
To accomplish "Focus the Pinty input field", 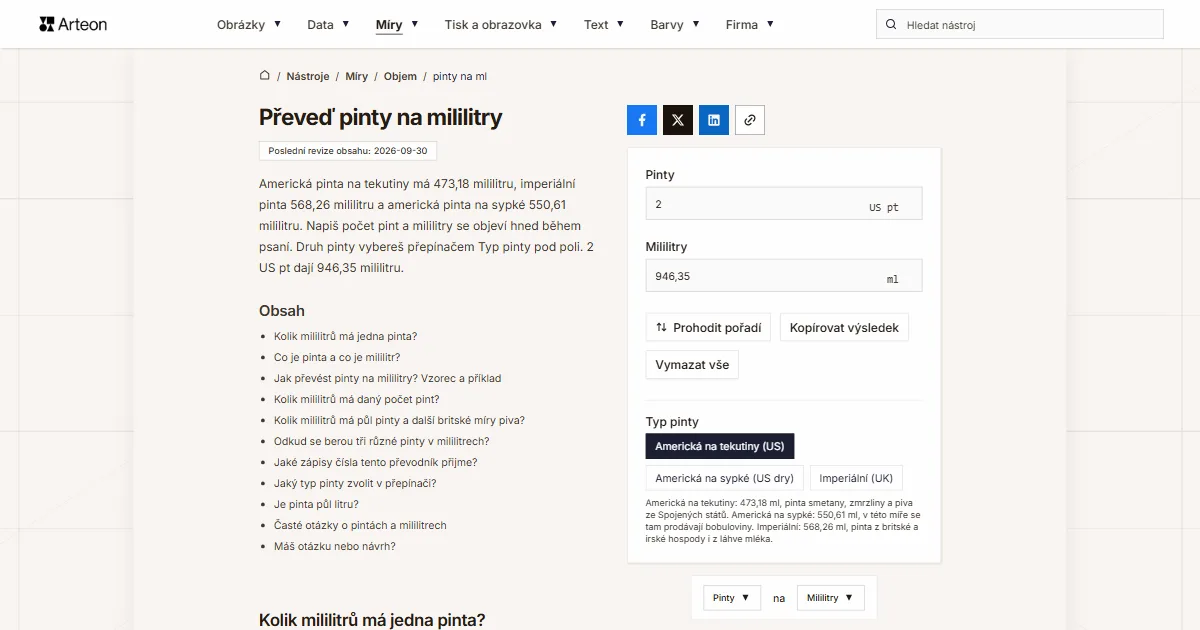I will pyautogui.click(x=784, y=204).
